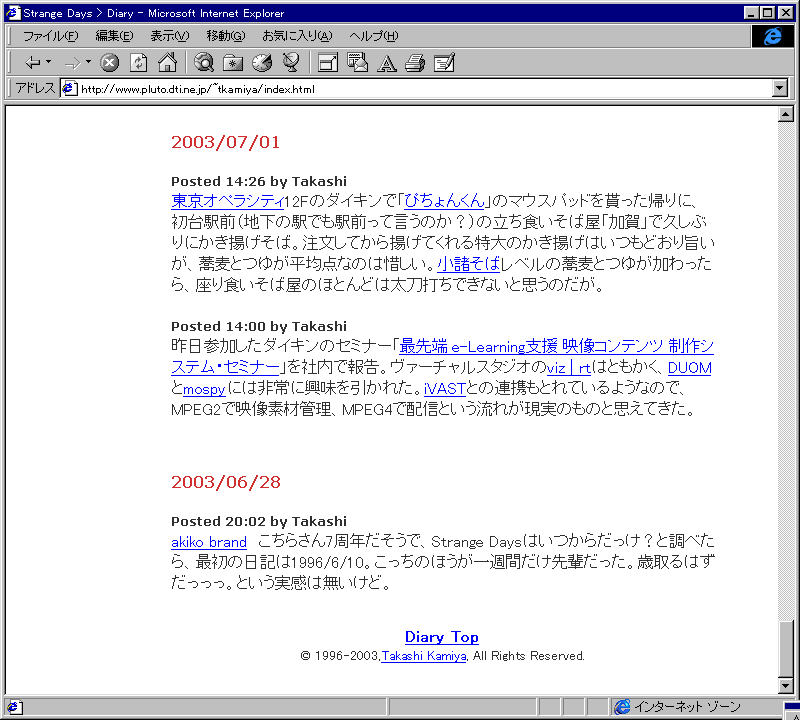
Task: Open the 小諸そば link
Action: coord(468,263)
